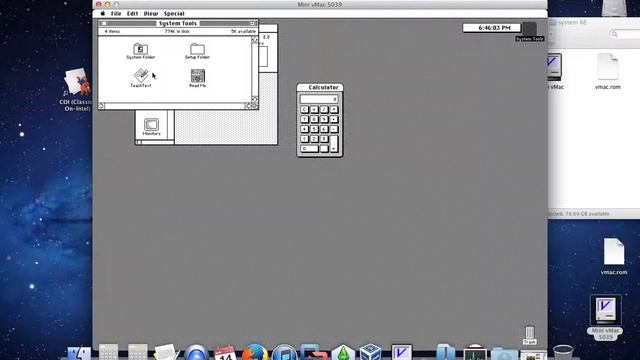Click the calculator equals key
This screenshot has width=640, height=360.
pyautogui.click(x=314, y=109)
